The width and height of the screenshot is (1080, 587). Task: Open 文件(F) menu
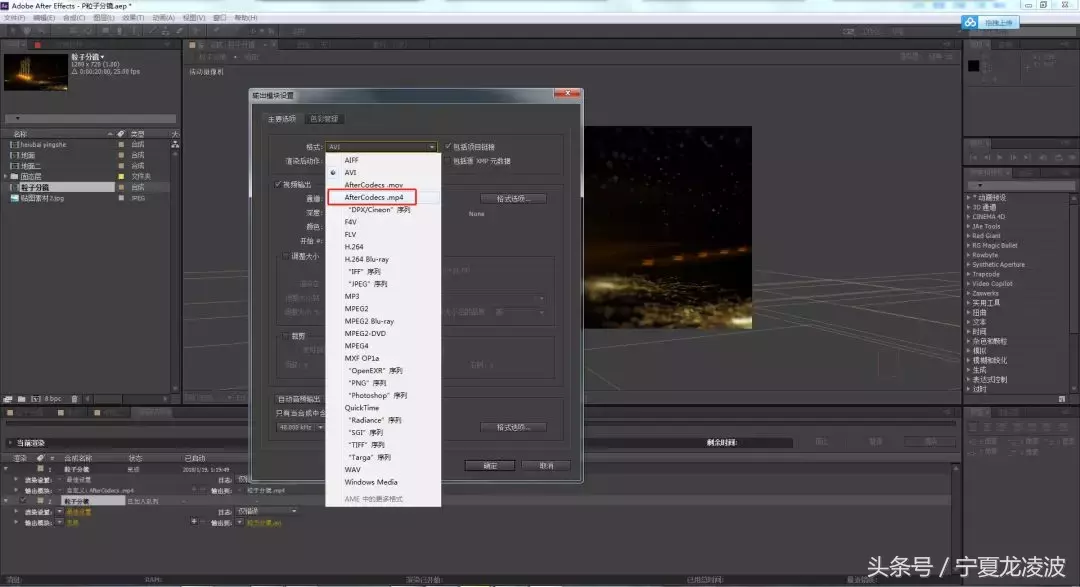(14, 18)
